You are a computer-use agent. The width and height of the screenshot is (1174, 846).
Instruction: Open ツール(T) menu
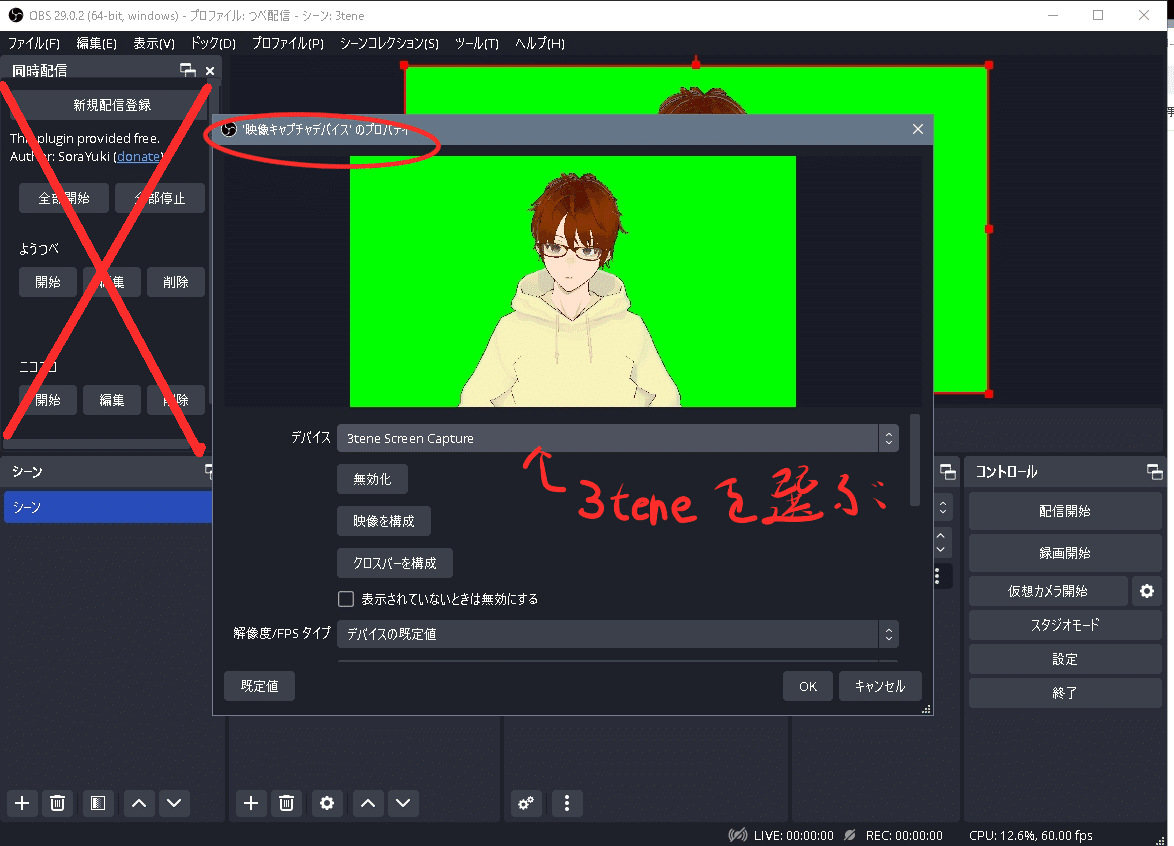[477, 43]
